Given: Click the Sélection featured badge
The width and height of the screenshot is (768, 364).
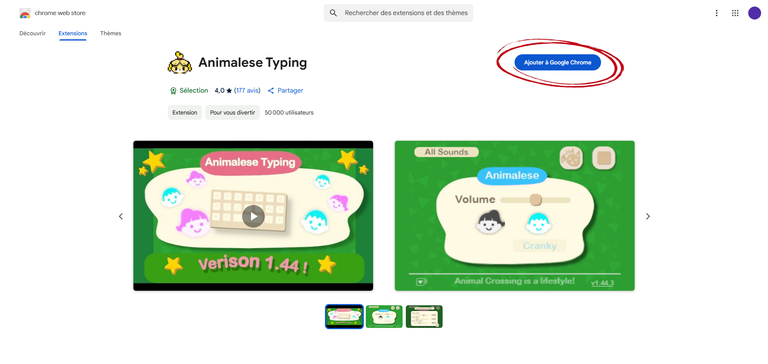Looking at the screenshot, I should tap(189, 91).
